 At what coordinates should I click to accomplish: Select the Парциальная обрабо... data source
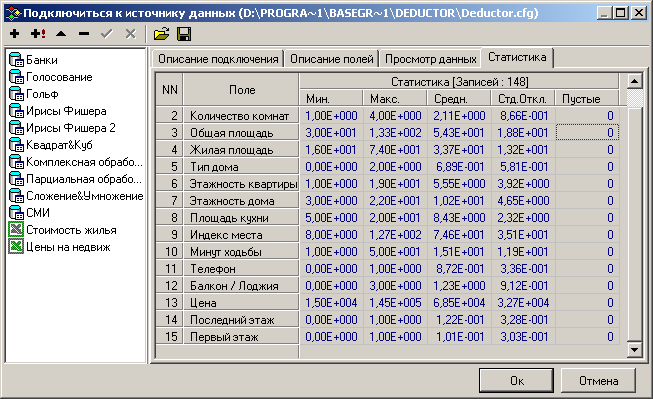pyautogui.click(x=84, y=179)
